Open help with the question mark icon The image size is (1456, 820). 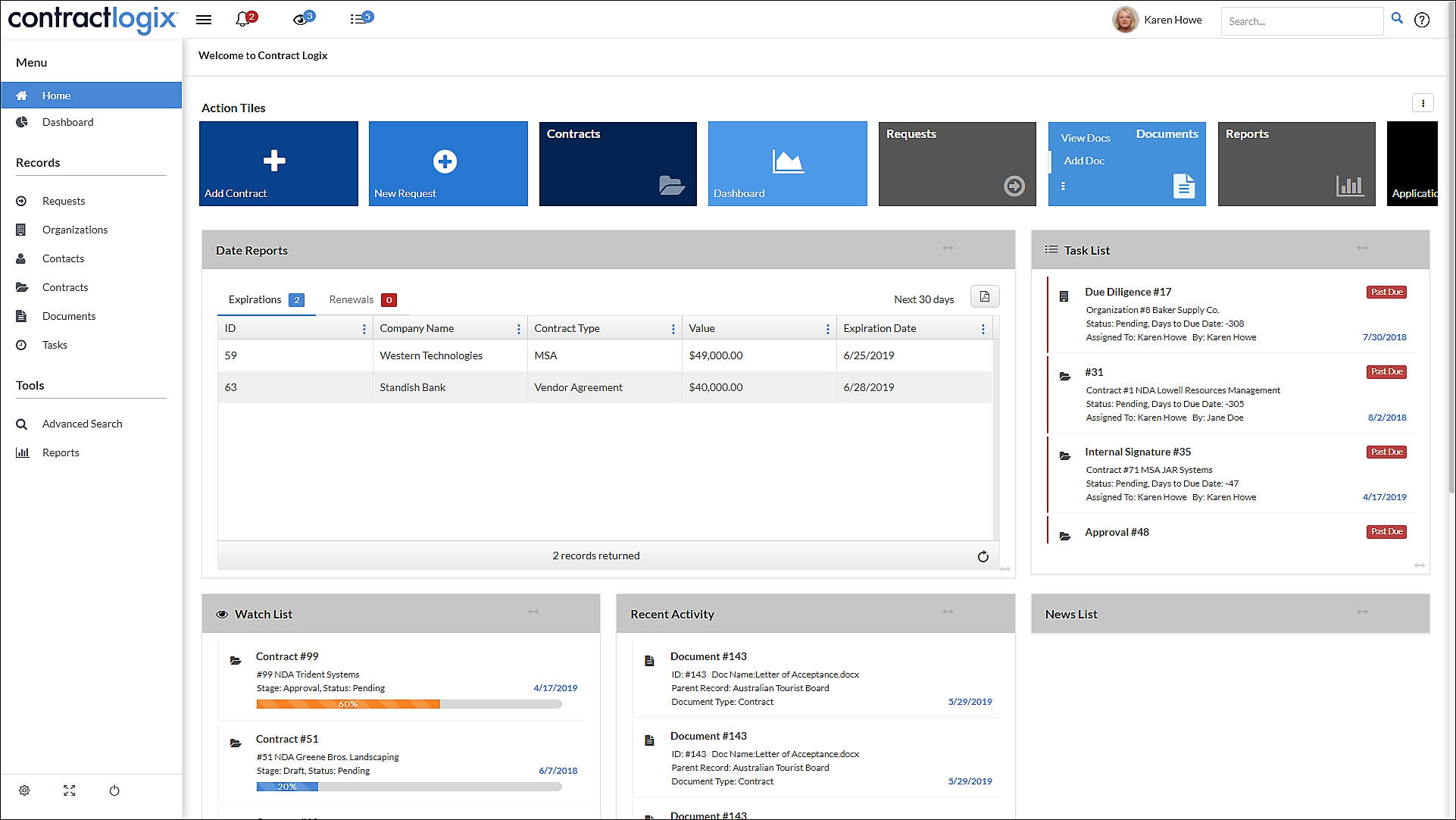tap(1423, 20)
